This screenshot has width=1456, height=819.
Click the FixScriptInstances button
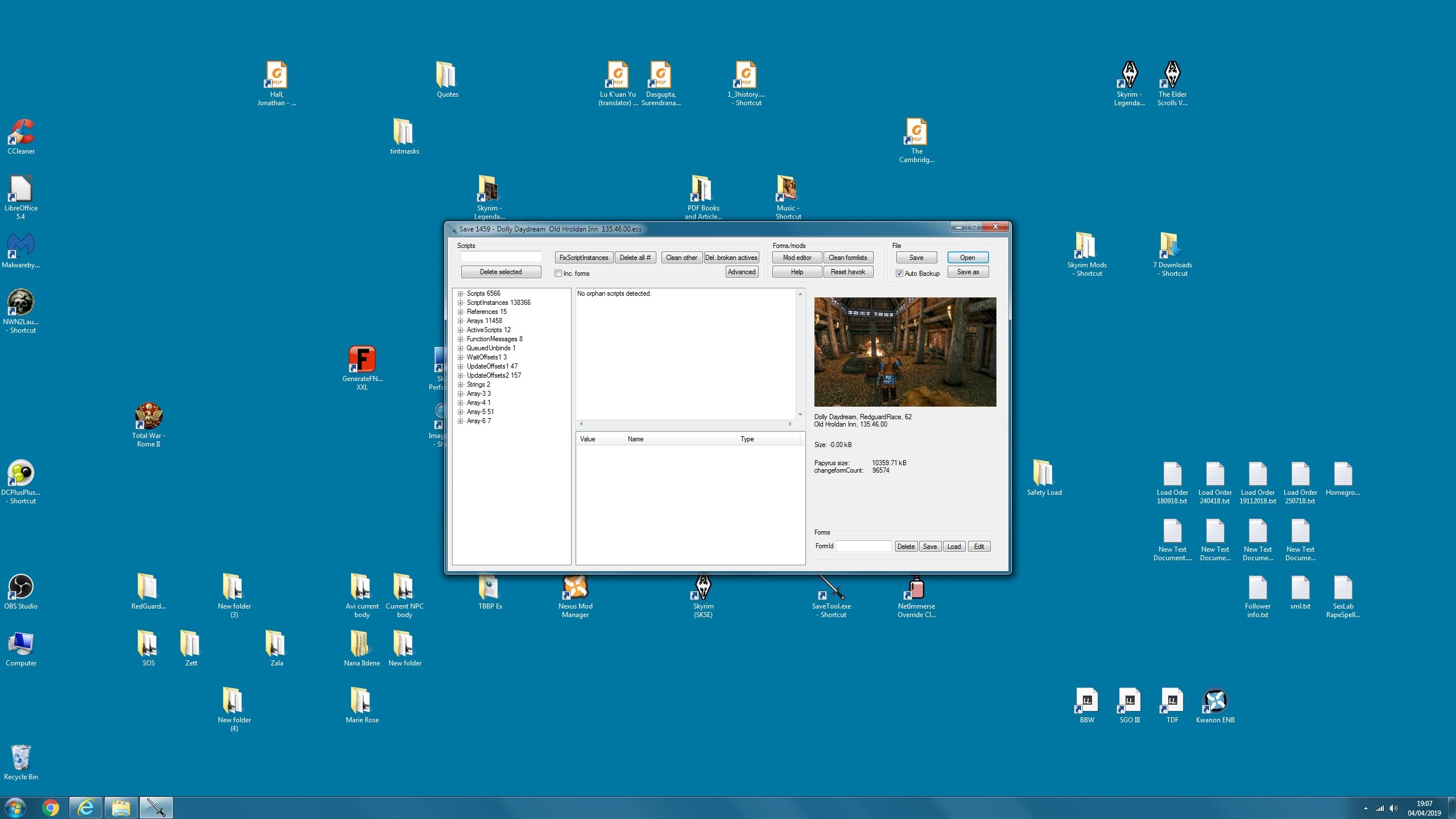584,258
